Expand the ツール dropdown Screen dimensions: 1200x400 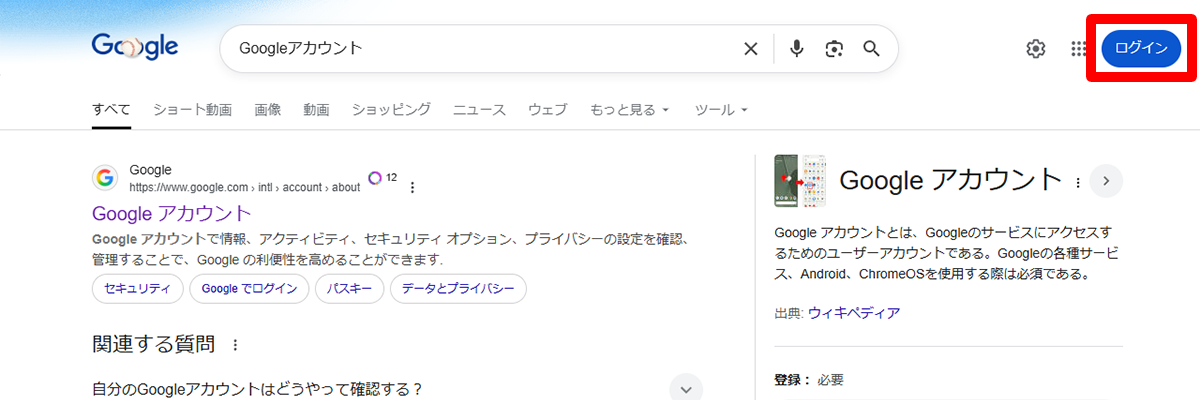[x=721, y=109]
